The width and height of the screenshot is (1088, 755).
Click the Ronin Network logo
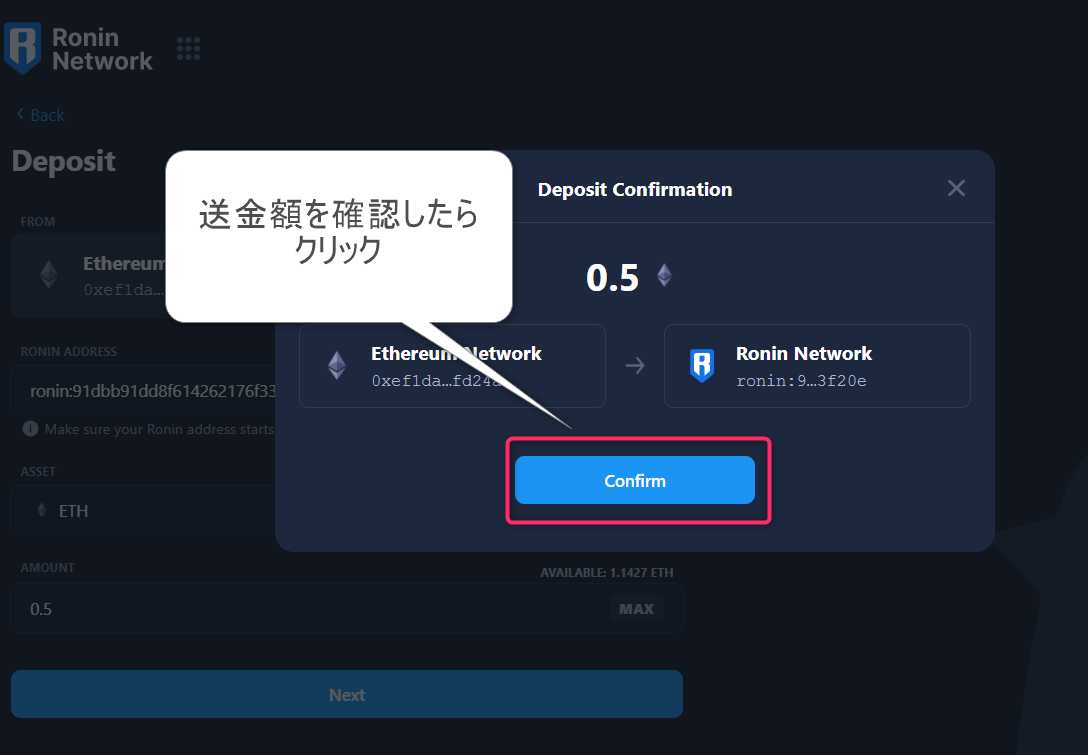click(78, 49)
